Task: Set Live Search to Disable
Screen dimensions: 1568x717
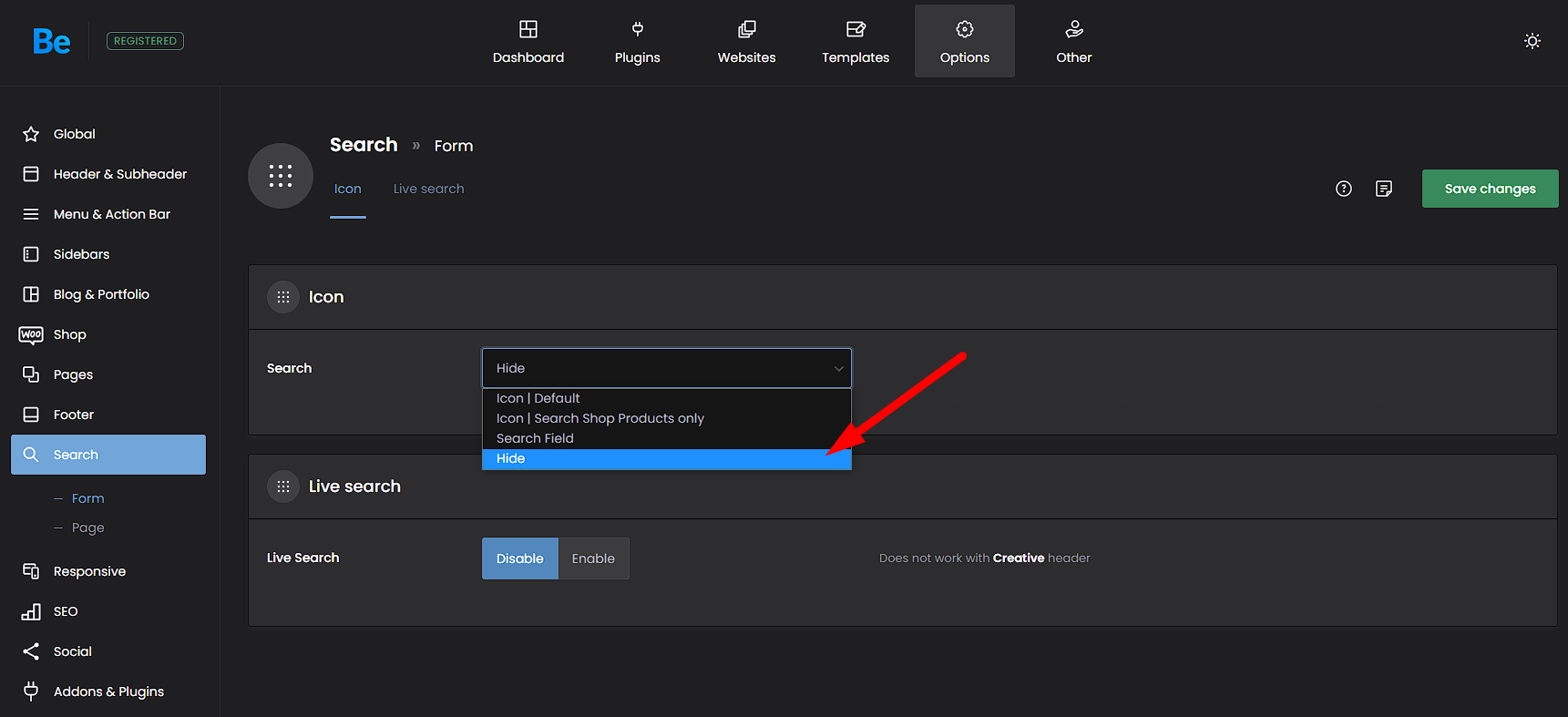Action: (x=520, y=558)
